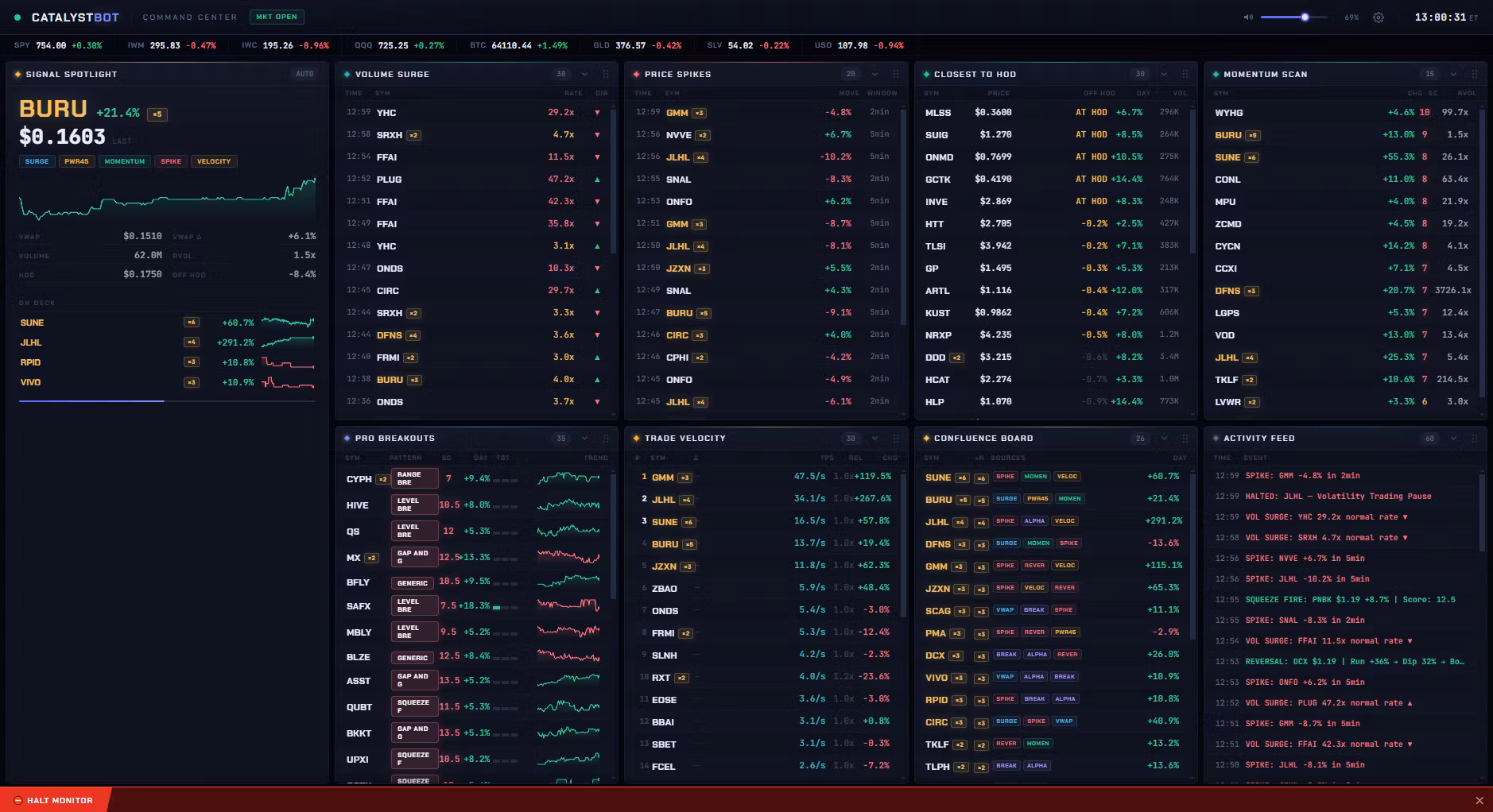Image resolution: width=1493 pixels, height=812 pixels.
Task: Adjust the volume slider handle
Action: [x=1305, y=17]
